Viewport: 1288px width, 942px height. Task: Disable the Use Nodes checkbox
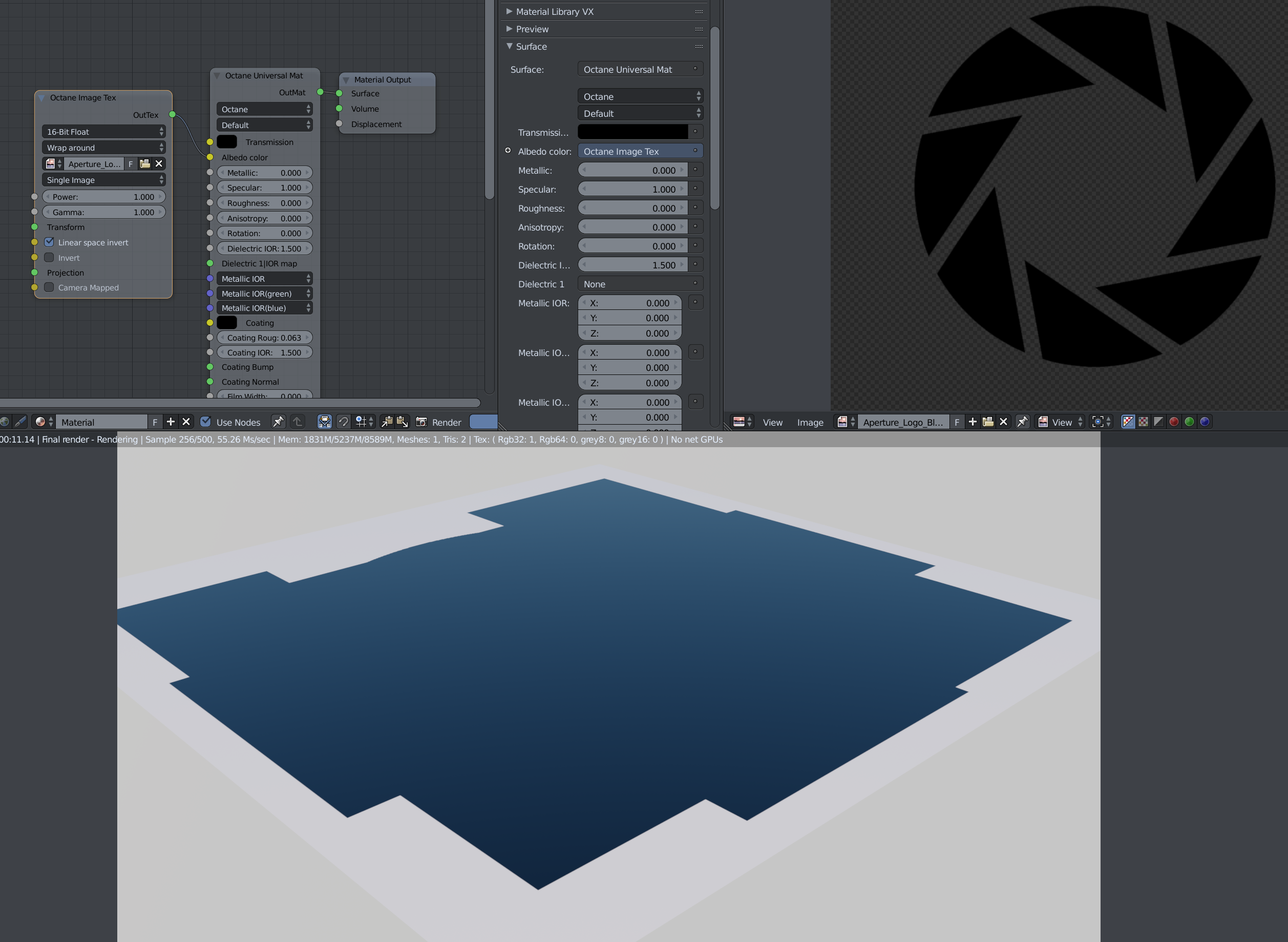tap(206, 422)
